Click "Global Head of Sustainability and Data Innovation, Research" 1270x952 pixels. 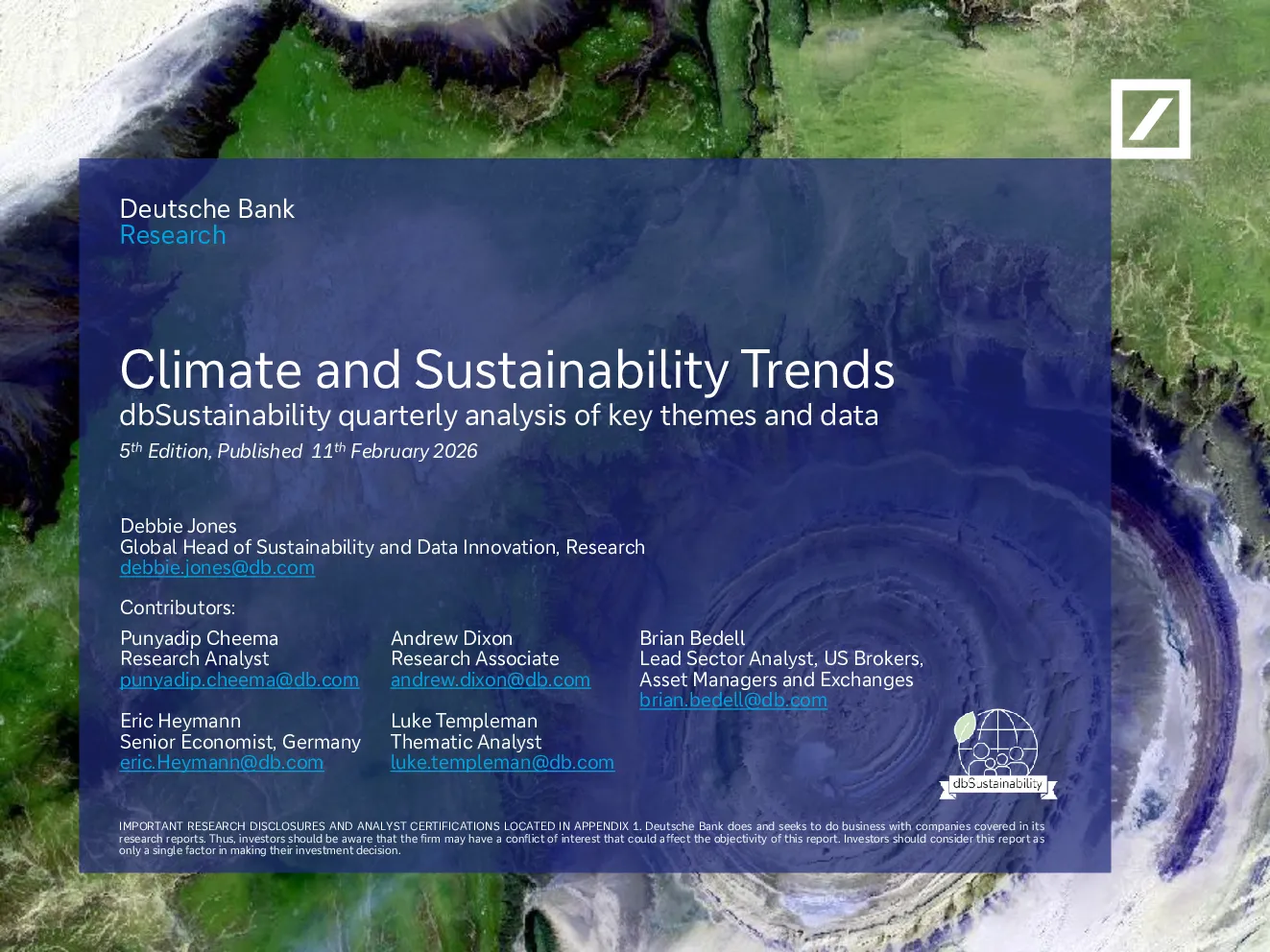coord(382,547)
